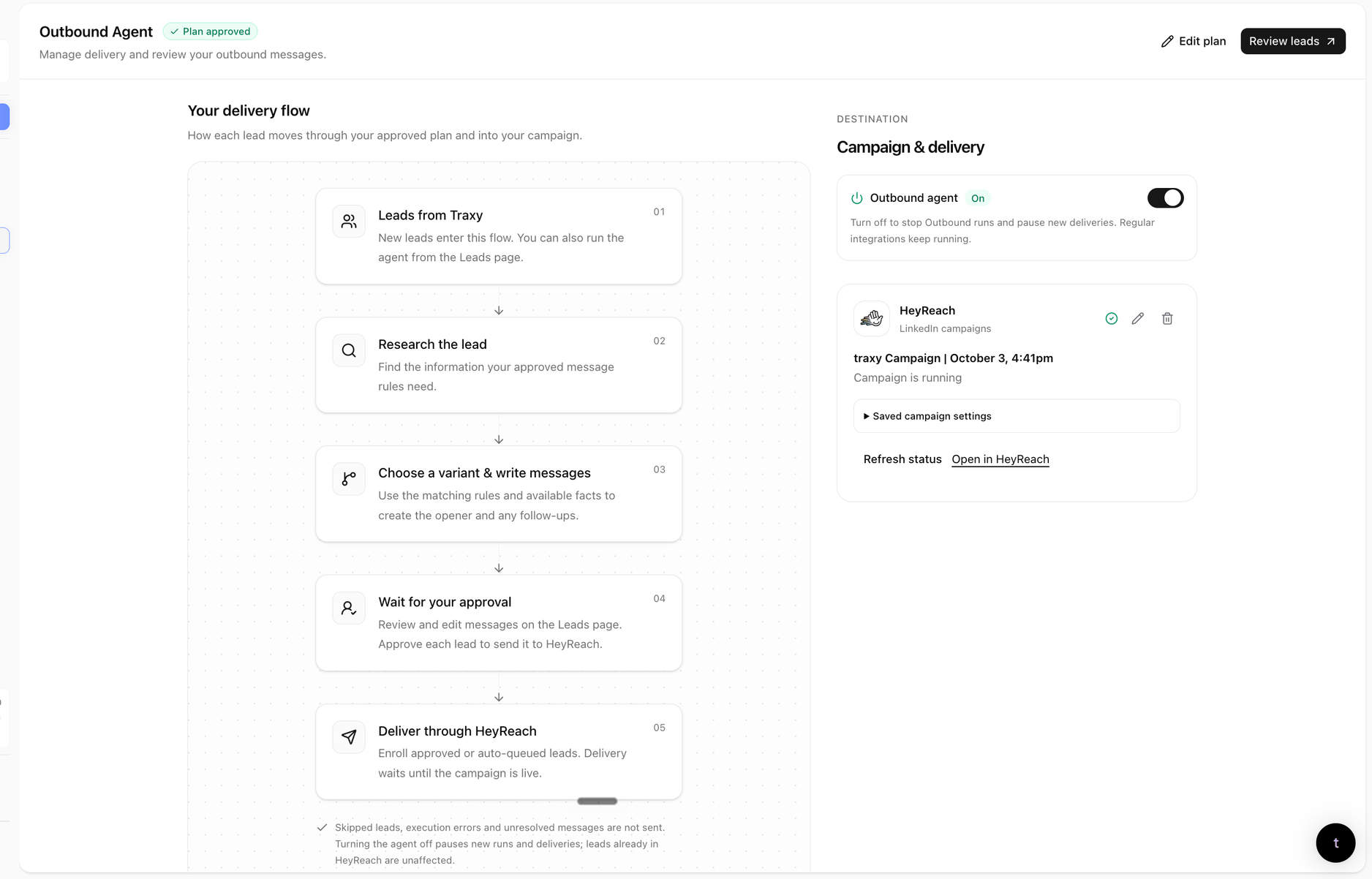Edit the HeyReach destination with pencil icon

(1137, 318)
